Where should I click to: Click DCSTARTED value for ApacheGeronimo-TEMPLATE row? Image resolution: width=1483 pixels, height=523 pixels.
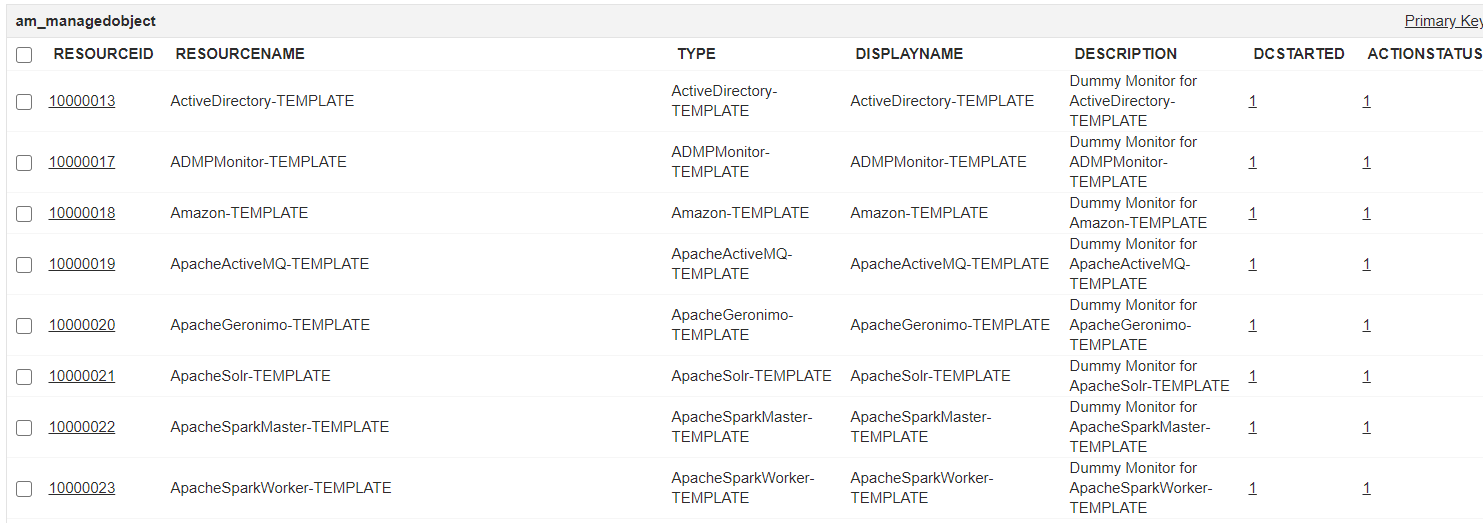click(1253, 325)
